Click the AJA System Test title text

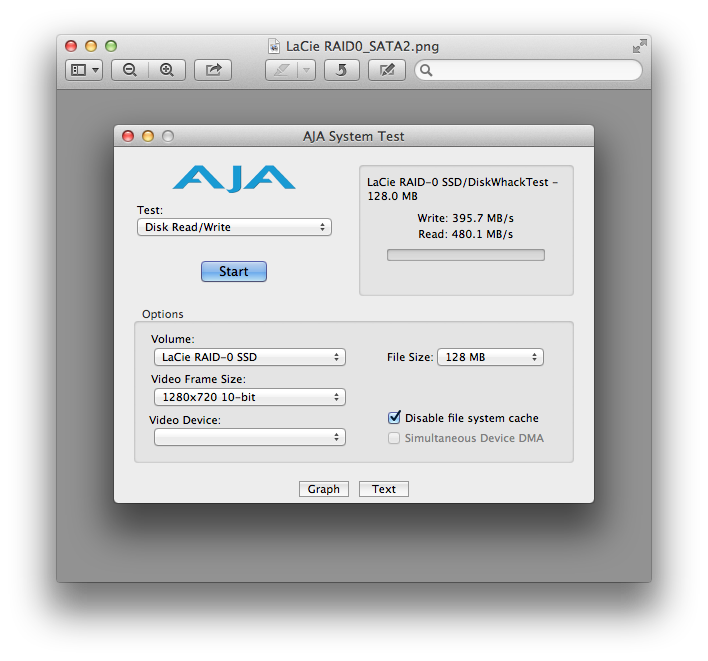click(354, 136)
